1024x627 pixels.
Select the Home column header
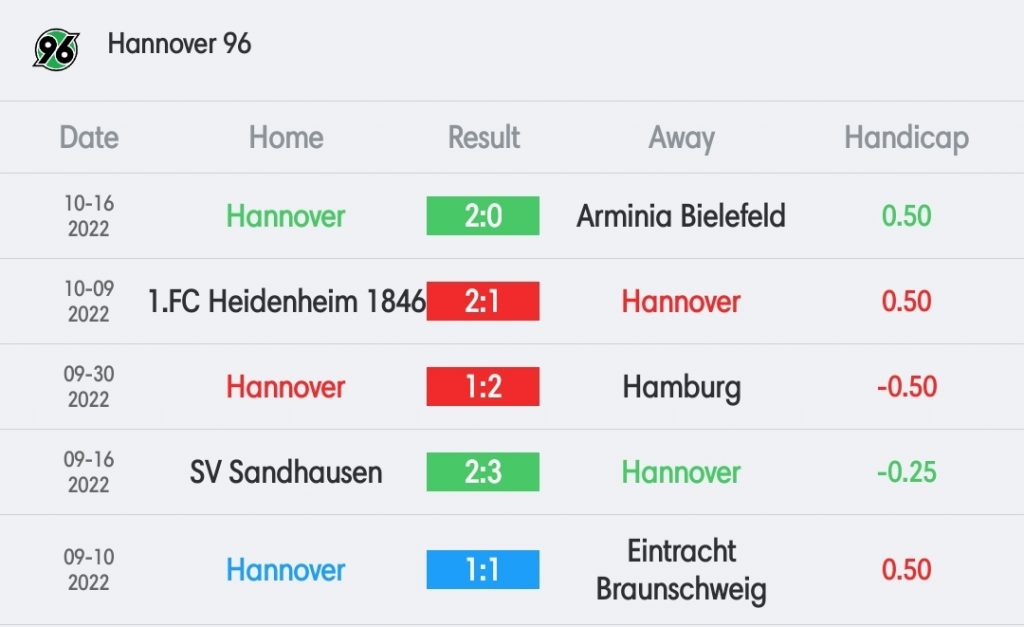click(286, 138)
